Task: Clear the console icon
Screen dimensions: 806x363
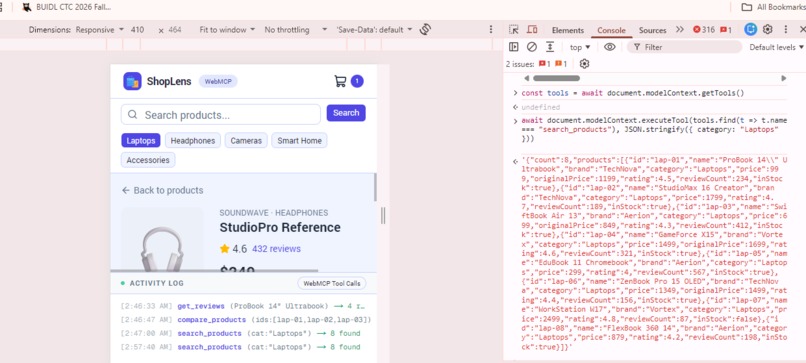Action: [x=532, y=47]
